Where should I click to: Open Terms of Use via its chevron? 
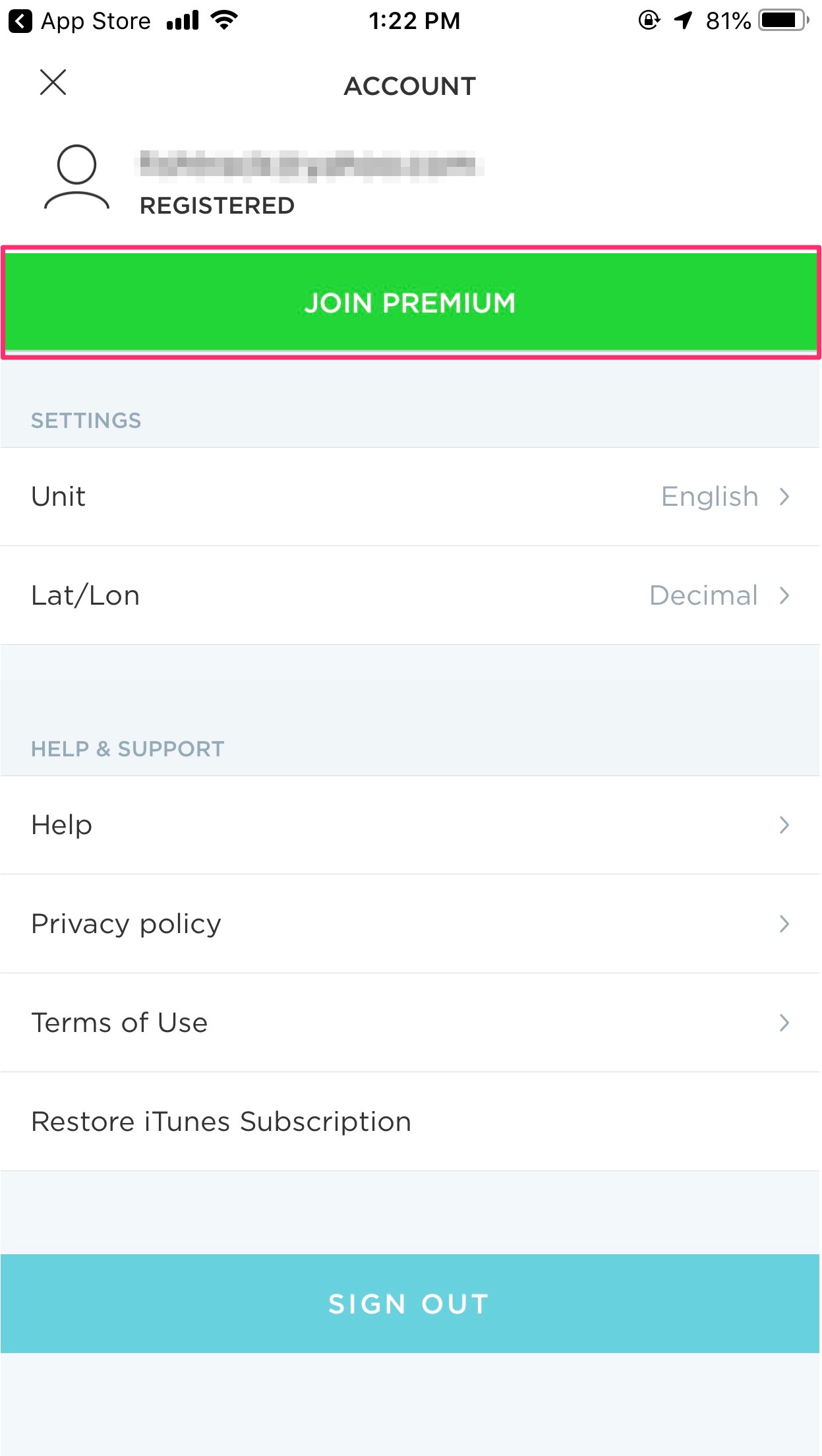784,1023
